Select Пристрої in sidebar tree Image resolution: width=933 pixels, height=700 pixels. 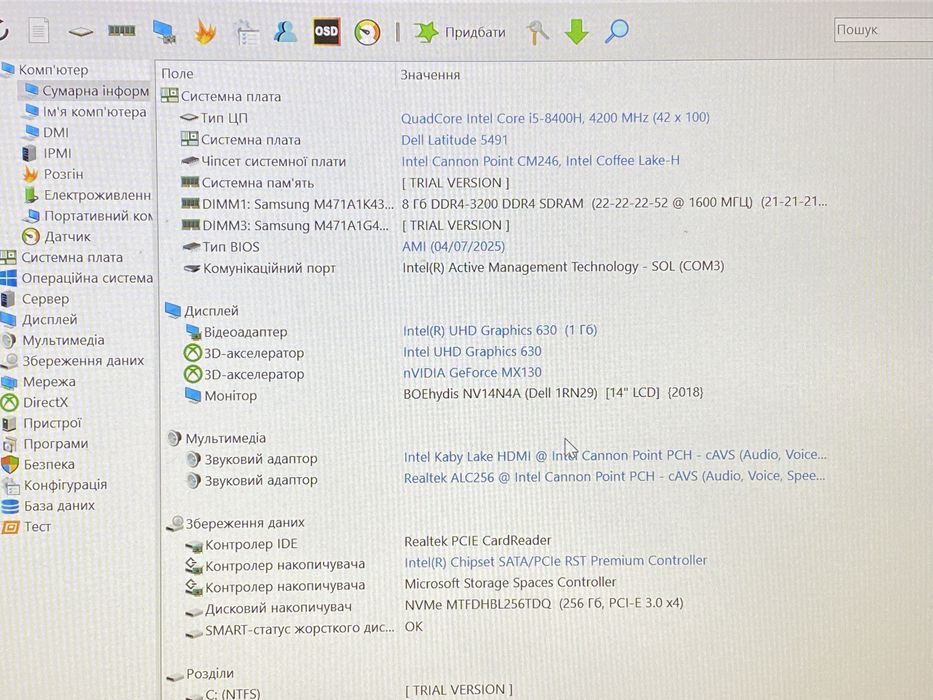coord(42,423)
